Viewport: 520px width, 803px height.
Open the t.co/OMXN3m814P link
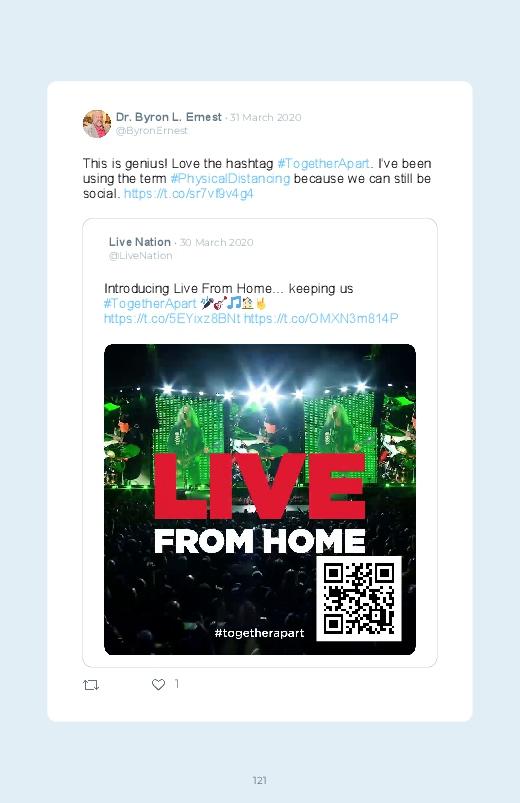click(x=321, y=319)
